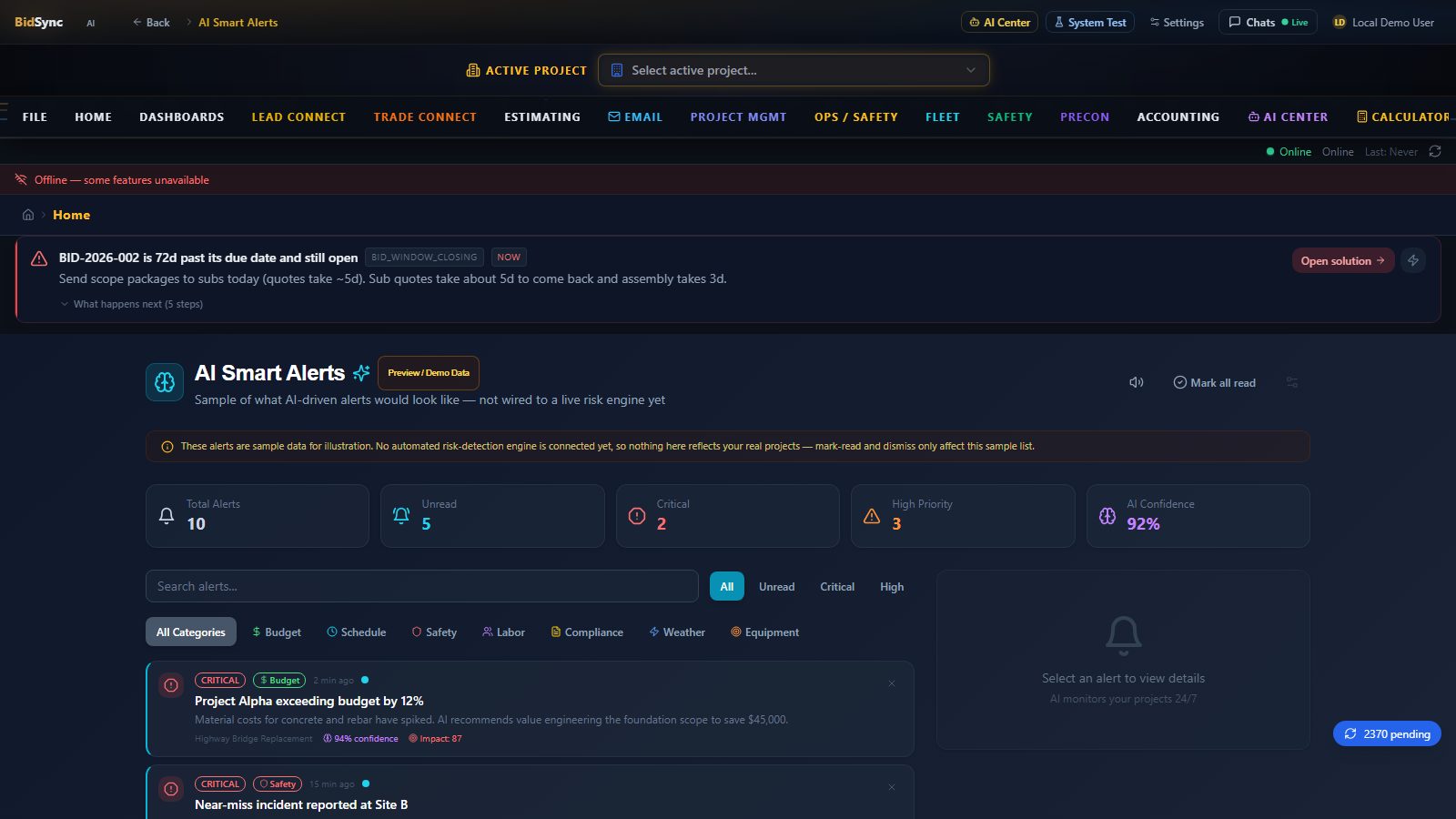
Task: Click the lightning bolt icon in bid alert banner
Action: tap(1413, 260)
